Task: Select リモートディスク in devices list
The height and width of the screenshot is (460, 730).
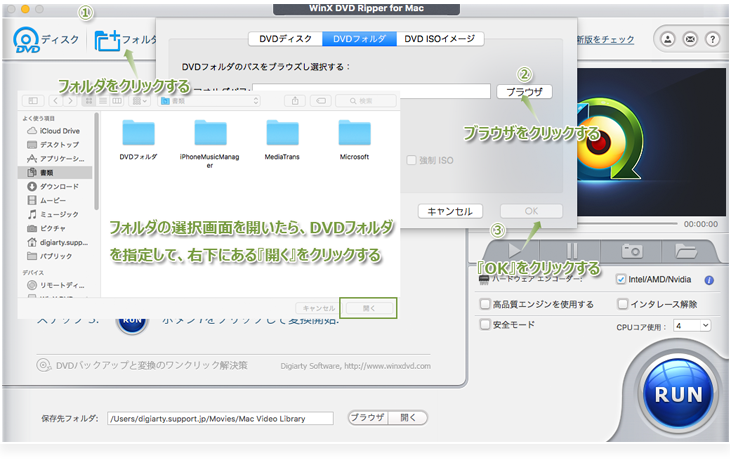Action: [x=56, y=285]
